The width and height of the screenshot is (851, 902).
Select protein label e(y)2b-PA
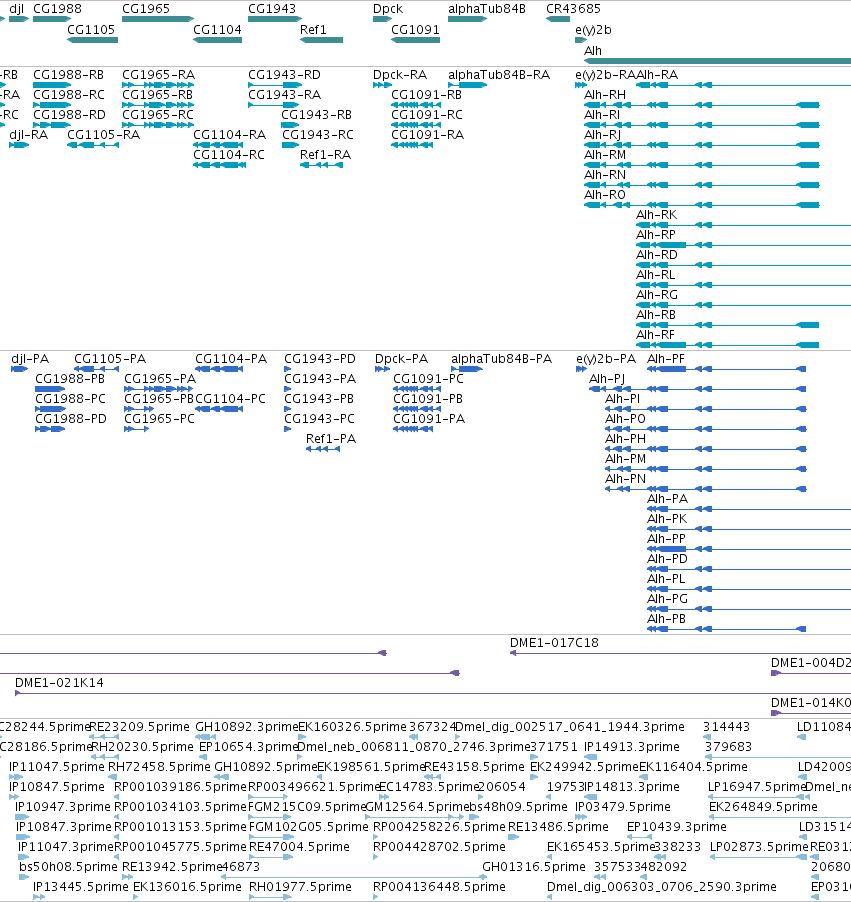coord(606,359)
